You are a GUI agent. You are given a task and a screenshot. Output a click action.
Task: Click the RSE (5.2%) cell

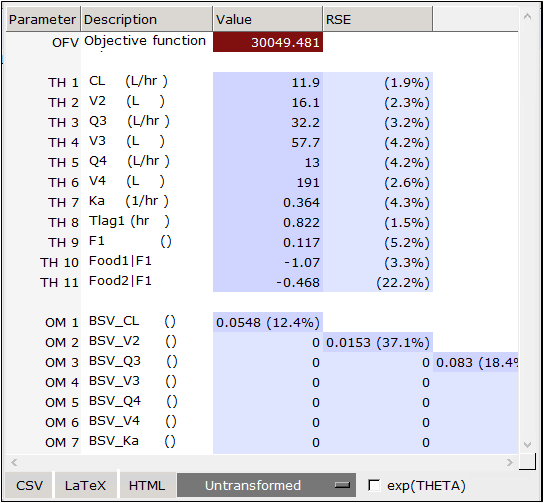point(378,242)
